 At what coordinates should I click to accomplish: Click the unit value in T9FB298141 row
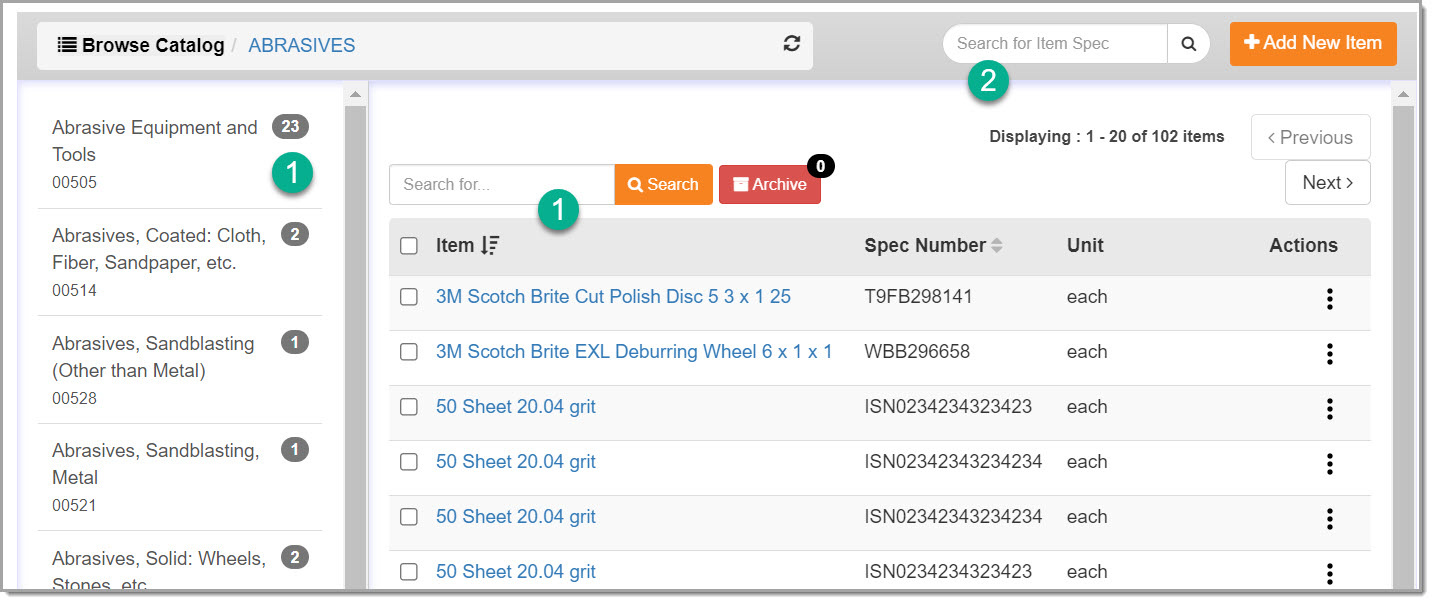pyautogui.click(x=1087, y=297)
